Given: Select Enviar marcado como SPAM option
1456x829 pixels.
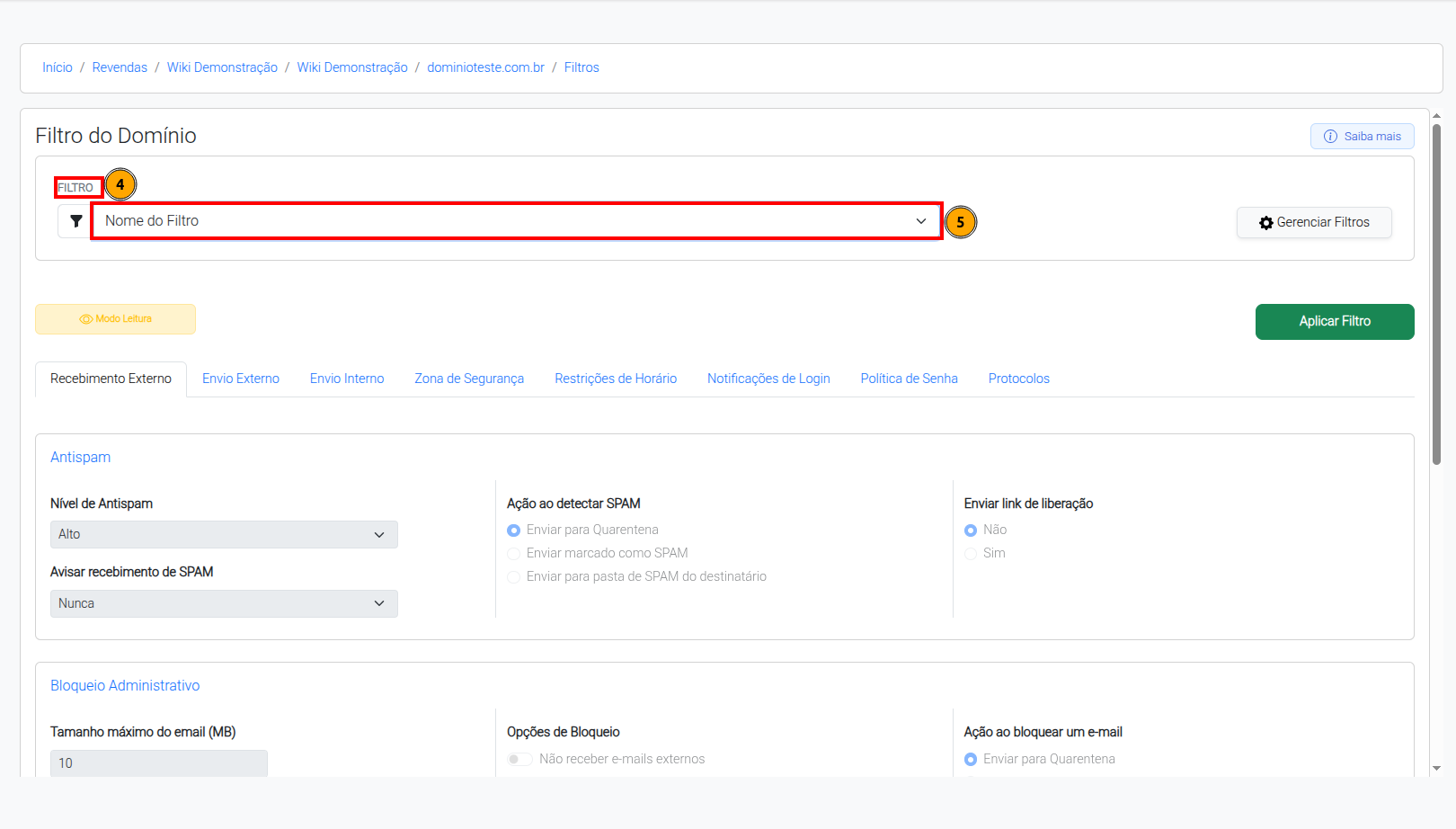Looking at the screenshot, I should point(514,554).
